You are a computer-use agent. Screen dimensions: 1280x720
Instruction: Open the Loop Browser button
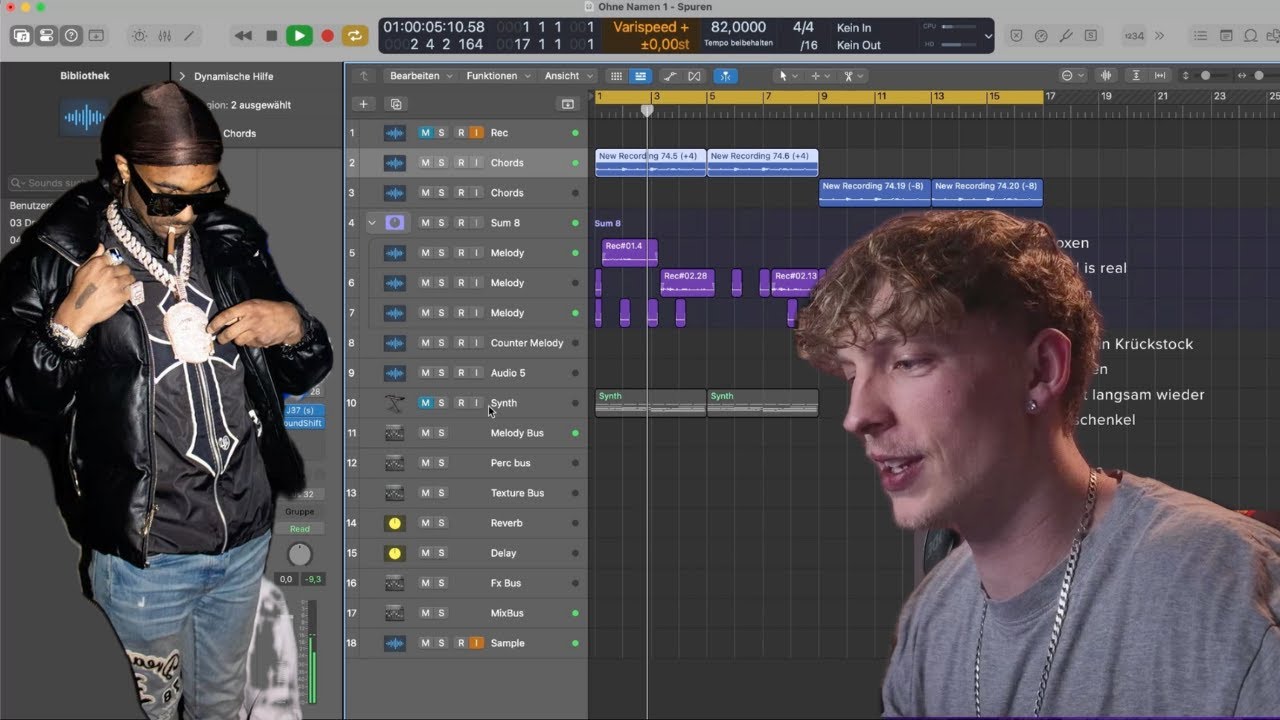pyautogui.click(x=1250, y=36)
